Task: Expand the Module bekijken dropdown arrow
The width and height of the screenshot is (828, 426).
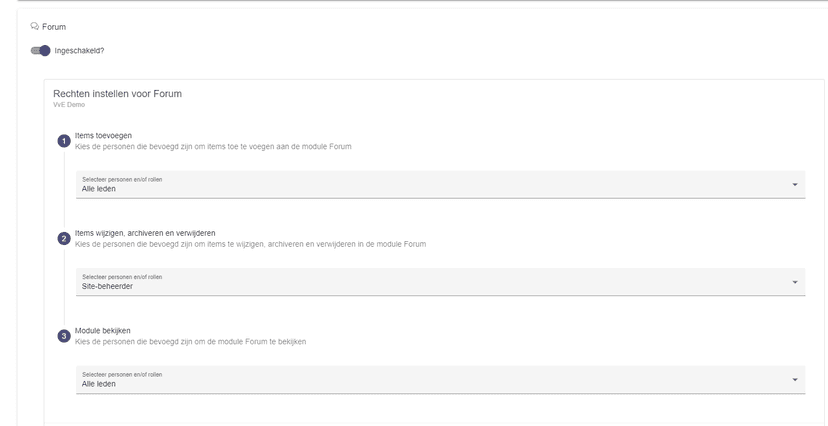Action: (x=794, y=380)
